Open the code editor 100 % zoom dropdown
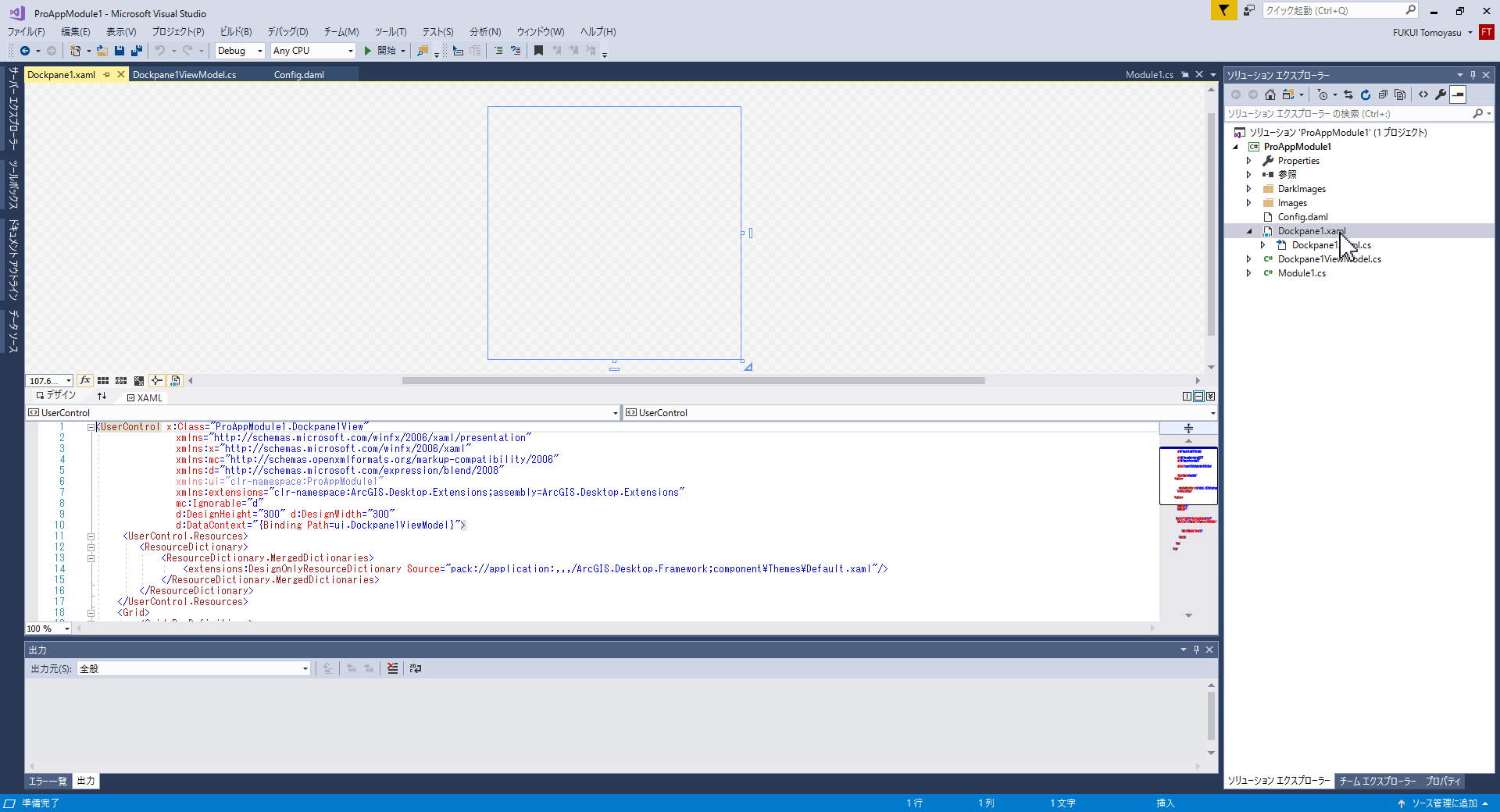Screen dimensions: 1500x812 (x=48, y=629)
